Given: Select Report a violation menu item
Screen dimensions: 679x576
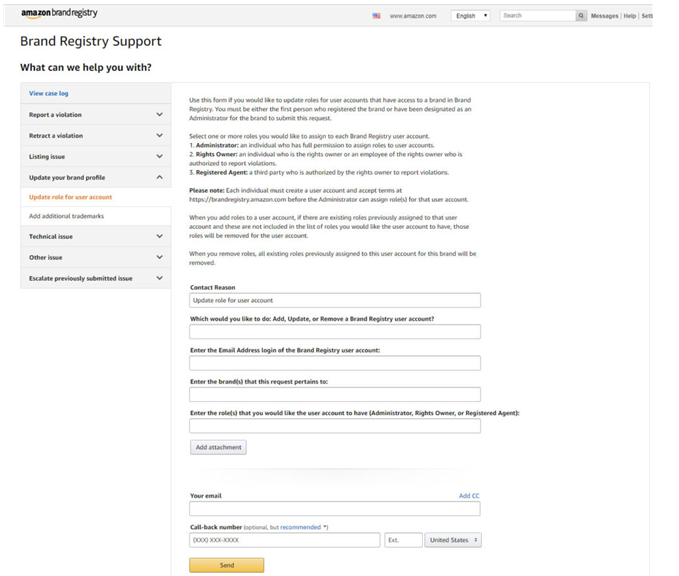Looking at the screenshot, I should pyautogui.click(x=95, y=115).
